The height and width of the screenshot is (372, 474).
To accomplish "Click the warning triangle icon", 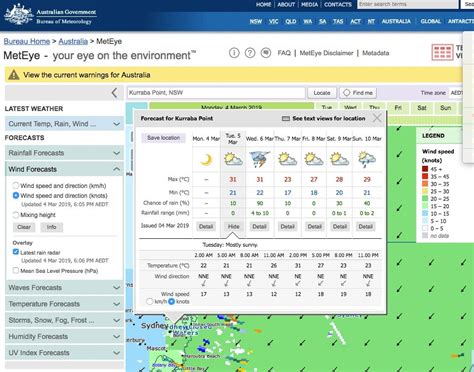I will point(14,75).
